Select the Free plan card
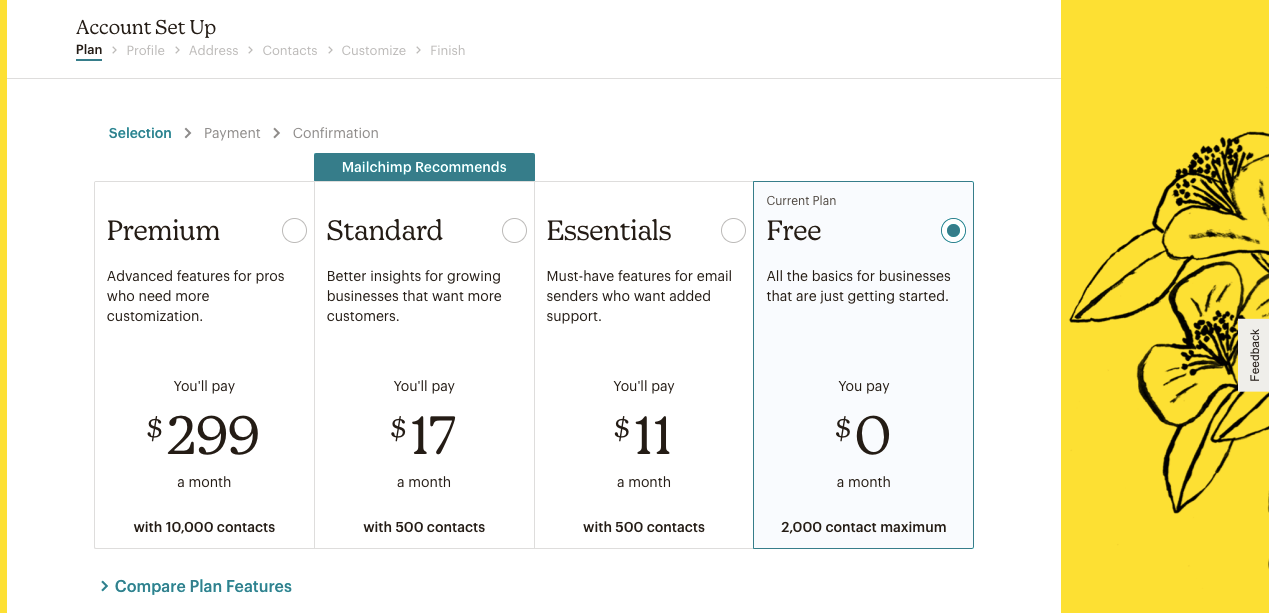Viewport: 1269px width, 613px height. click(x=863, y=365)
